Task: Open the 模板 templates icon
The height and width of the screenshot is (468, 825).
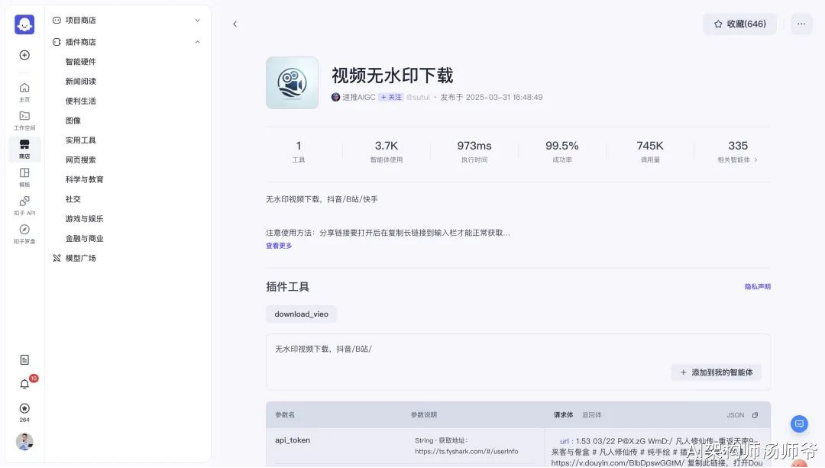Action: tap(24, 177)
